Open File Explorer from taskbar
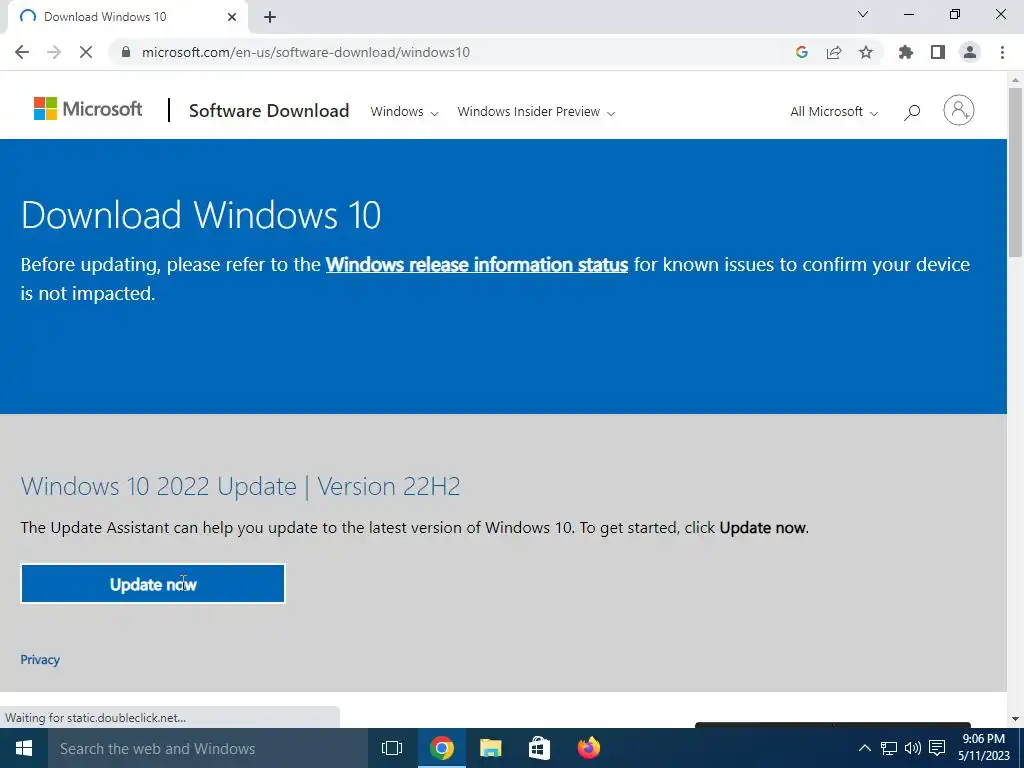1024x768 pixels. [490, 748]
